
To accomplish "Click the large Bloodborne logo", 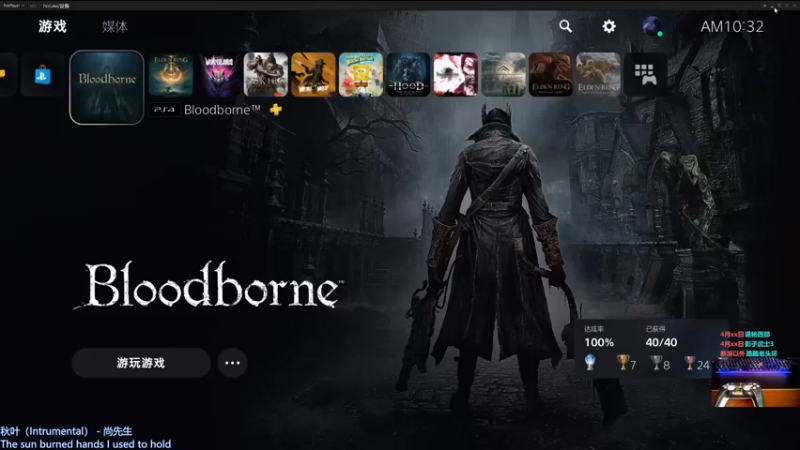I will coord(210,285).
